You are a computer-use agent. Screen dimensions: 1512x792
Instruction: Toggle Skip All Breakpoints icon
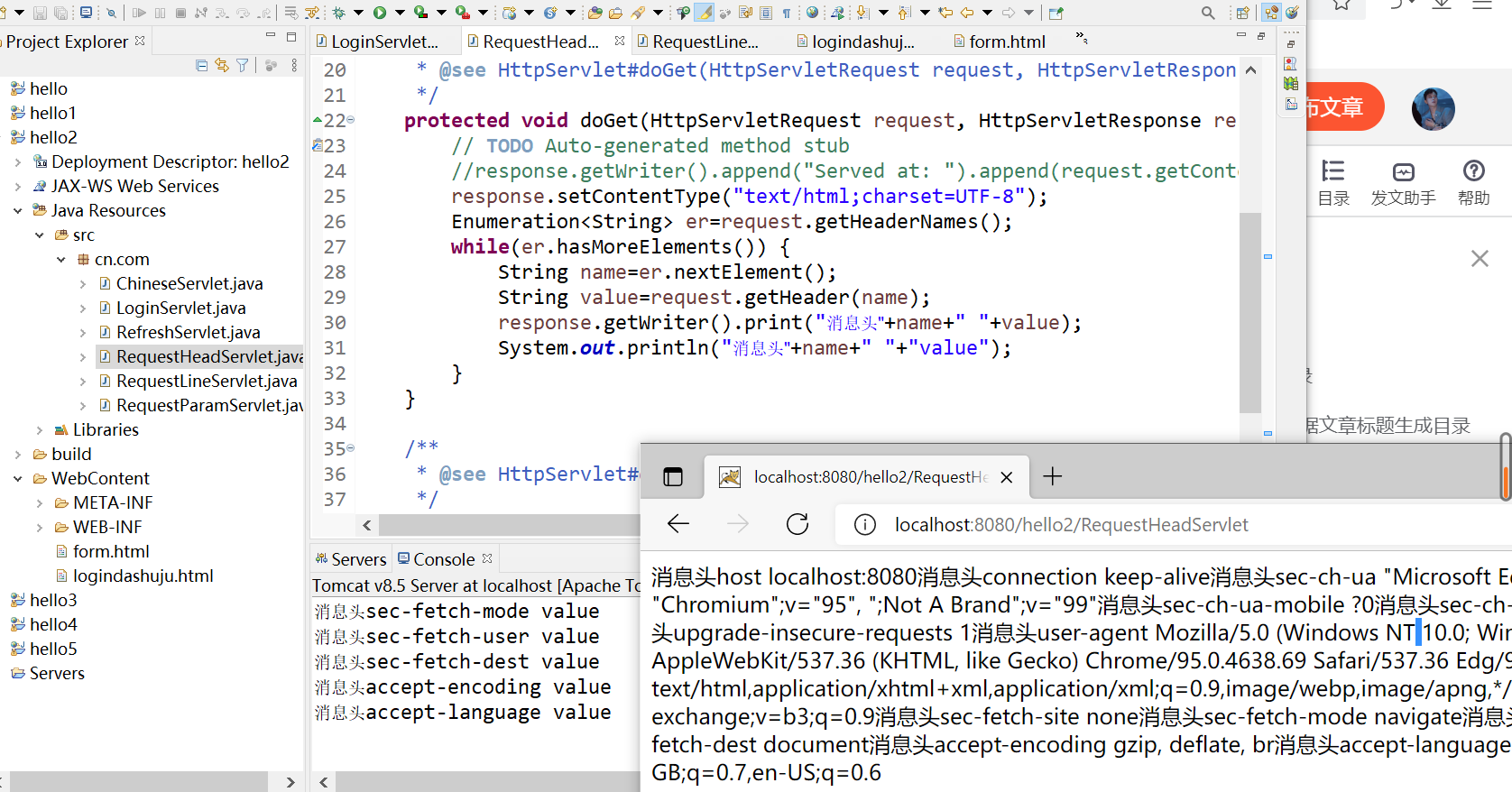(111, 13)
